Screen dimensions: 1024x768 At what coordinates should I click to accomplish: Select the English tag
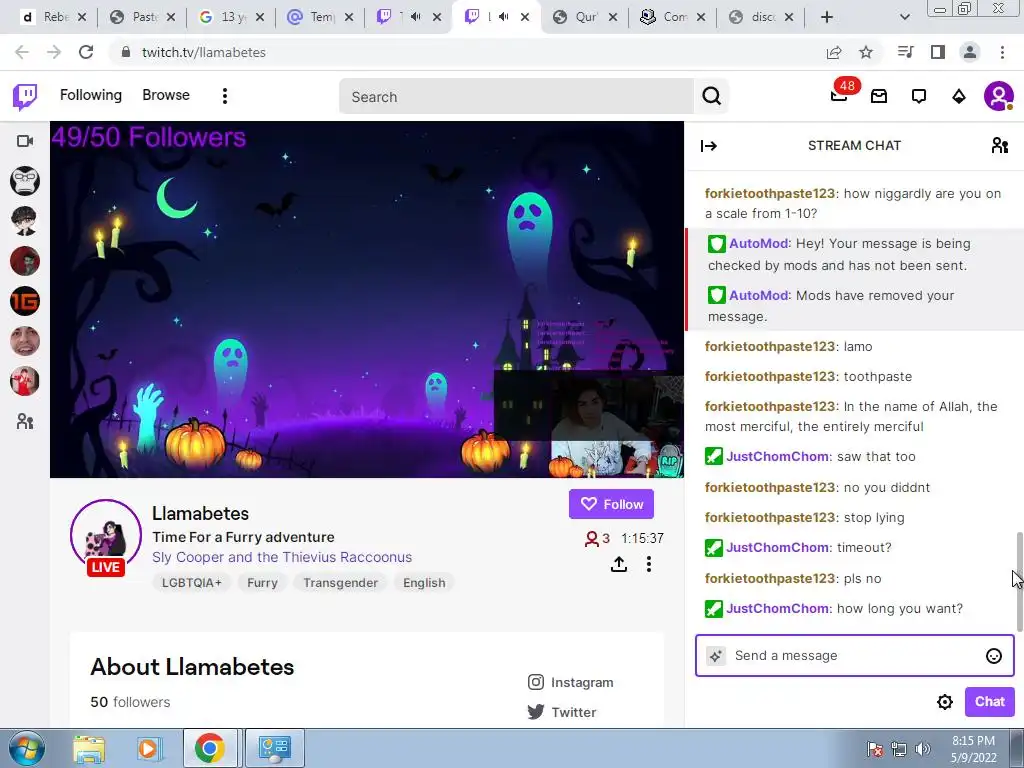coord(424,583)
